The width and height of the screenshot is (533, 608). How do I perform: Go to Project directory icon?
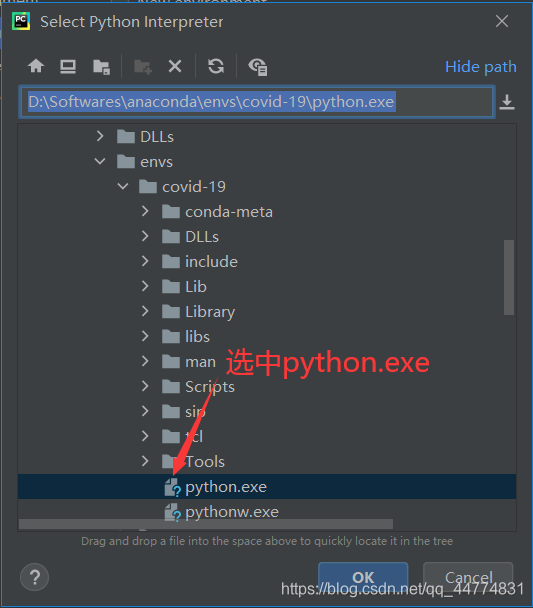click(102, 67)
